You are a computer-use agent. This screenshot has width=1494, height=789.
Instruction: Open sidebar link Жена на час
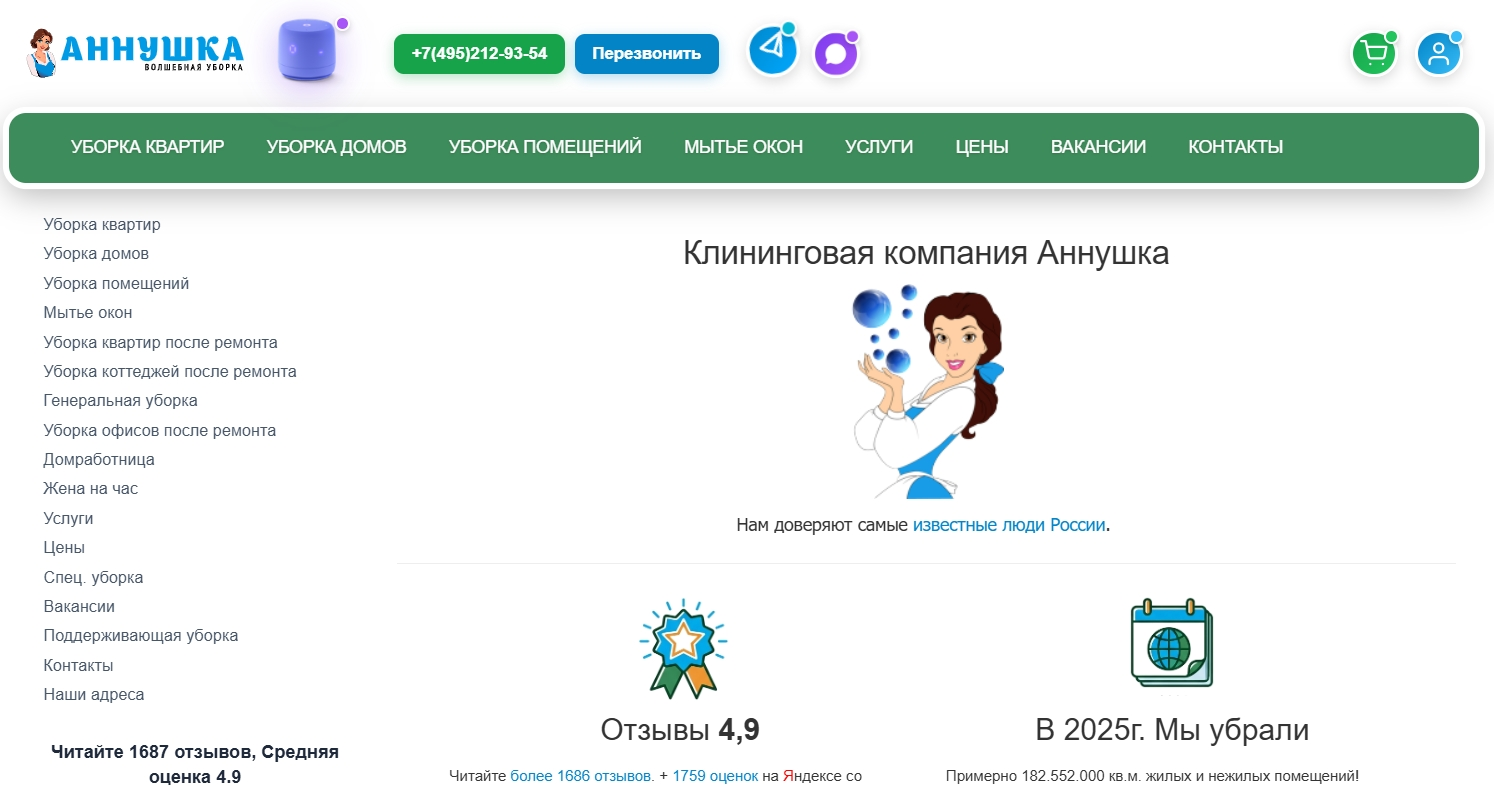[x=91, y=489]
